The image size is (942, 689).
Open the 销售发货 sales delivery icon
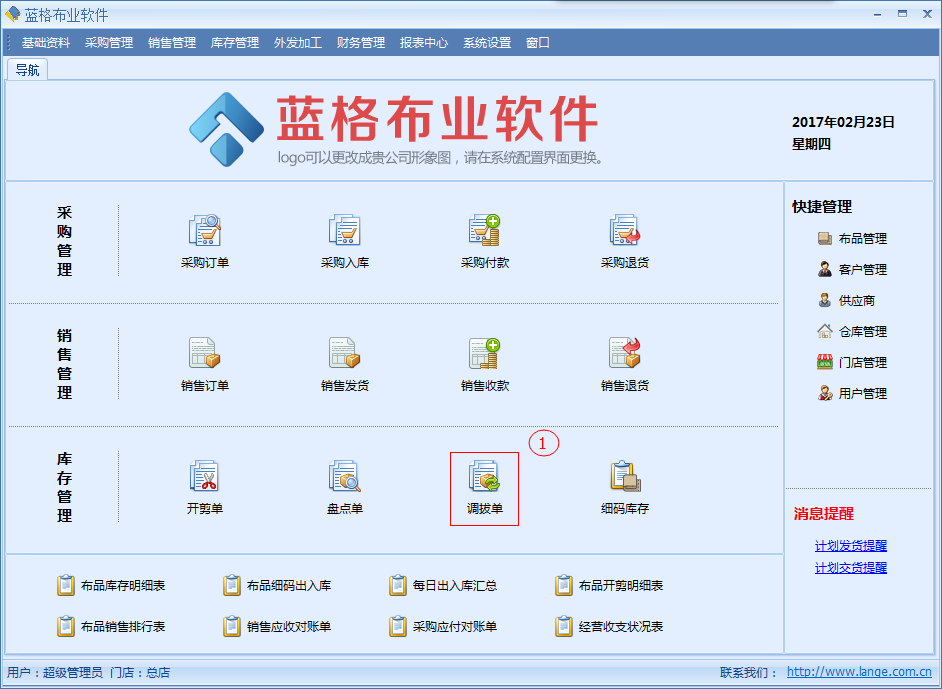tap(345, 353)
